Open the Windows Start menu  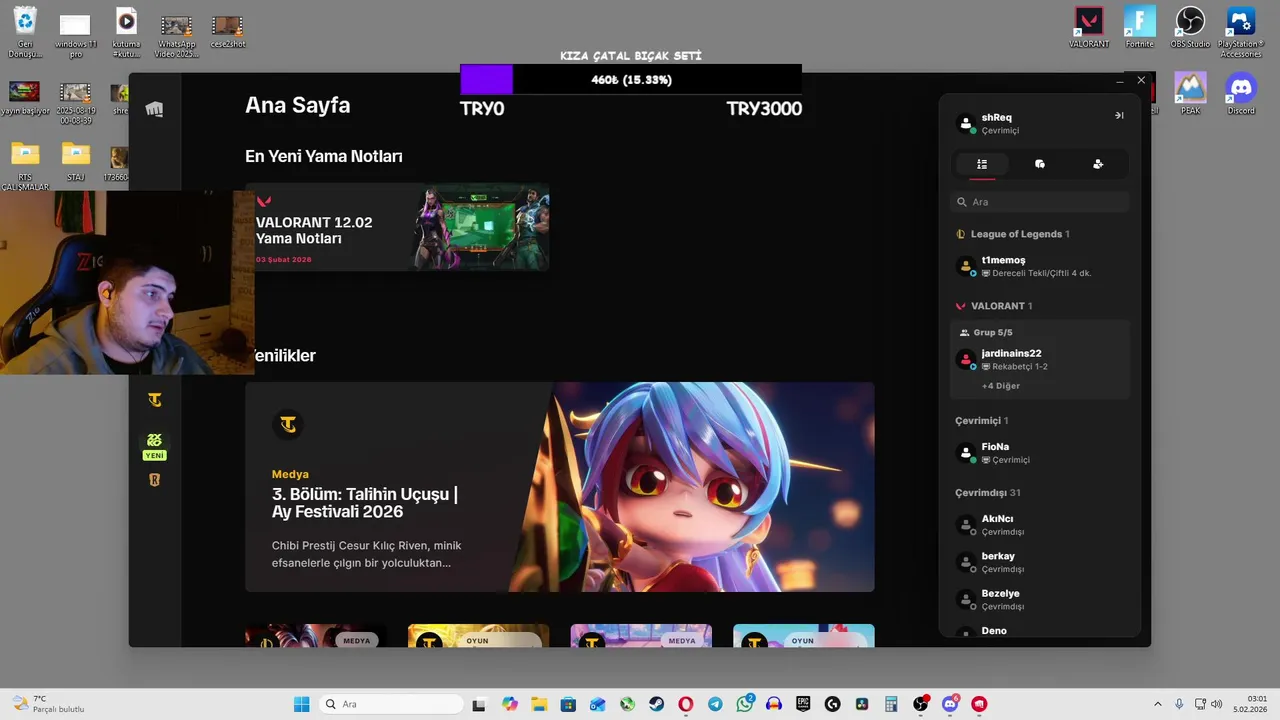point(301,704)
